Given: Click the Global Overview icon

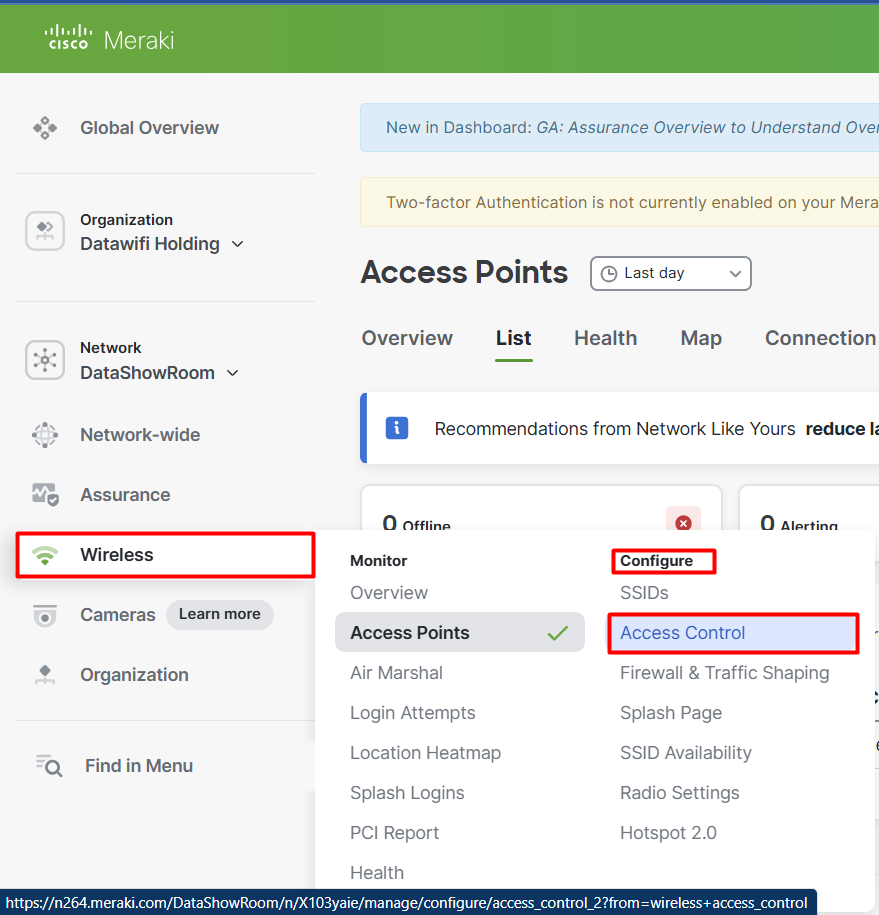Looking at the screenshot, I should tap(45, 128).
